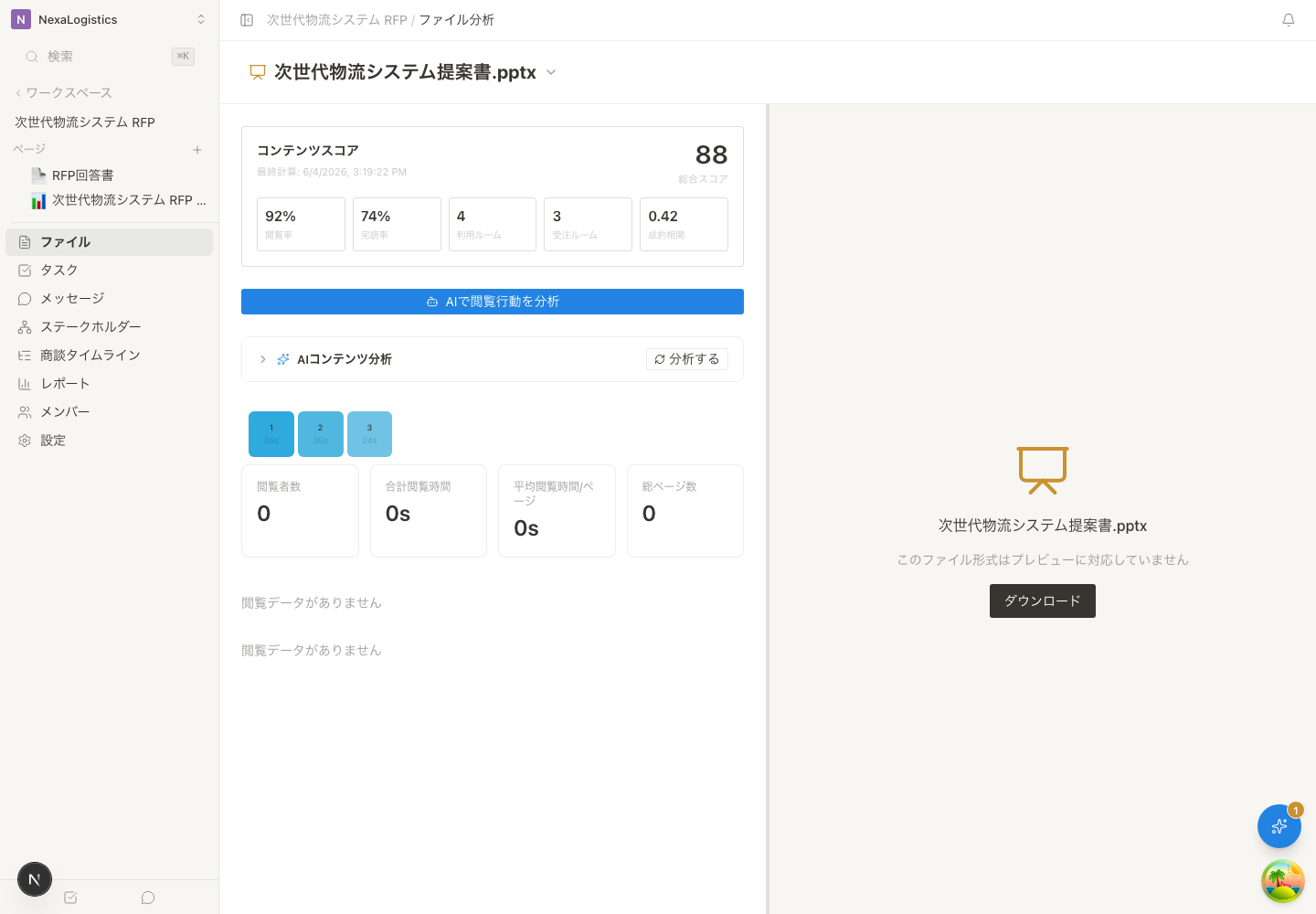
Task: Select page 2 heatmap tile
Action: tap(321, 434)
